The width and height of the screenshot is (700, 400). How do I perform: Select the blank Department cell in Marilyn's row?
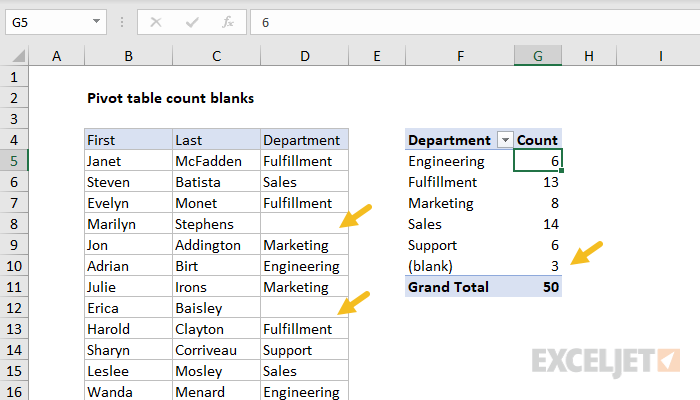(304, 224)
